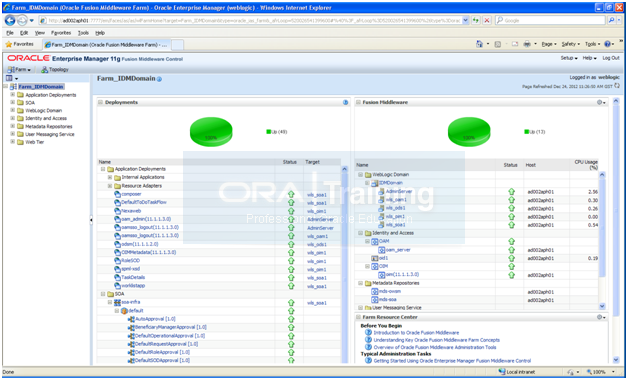Open DefaultOperationalApproval [1.0] composite
The height and width of the screenshot is (380, 628).
tap(170, 336)
